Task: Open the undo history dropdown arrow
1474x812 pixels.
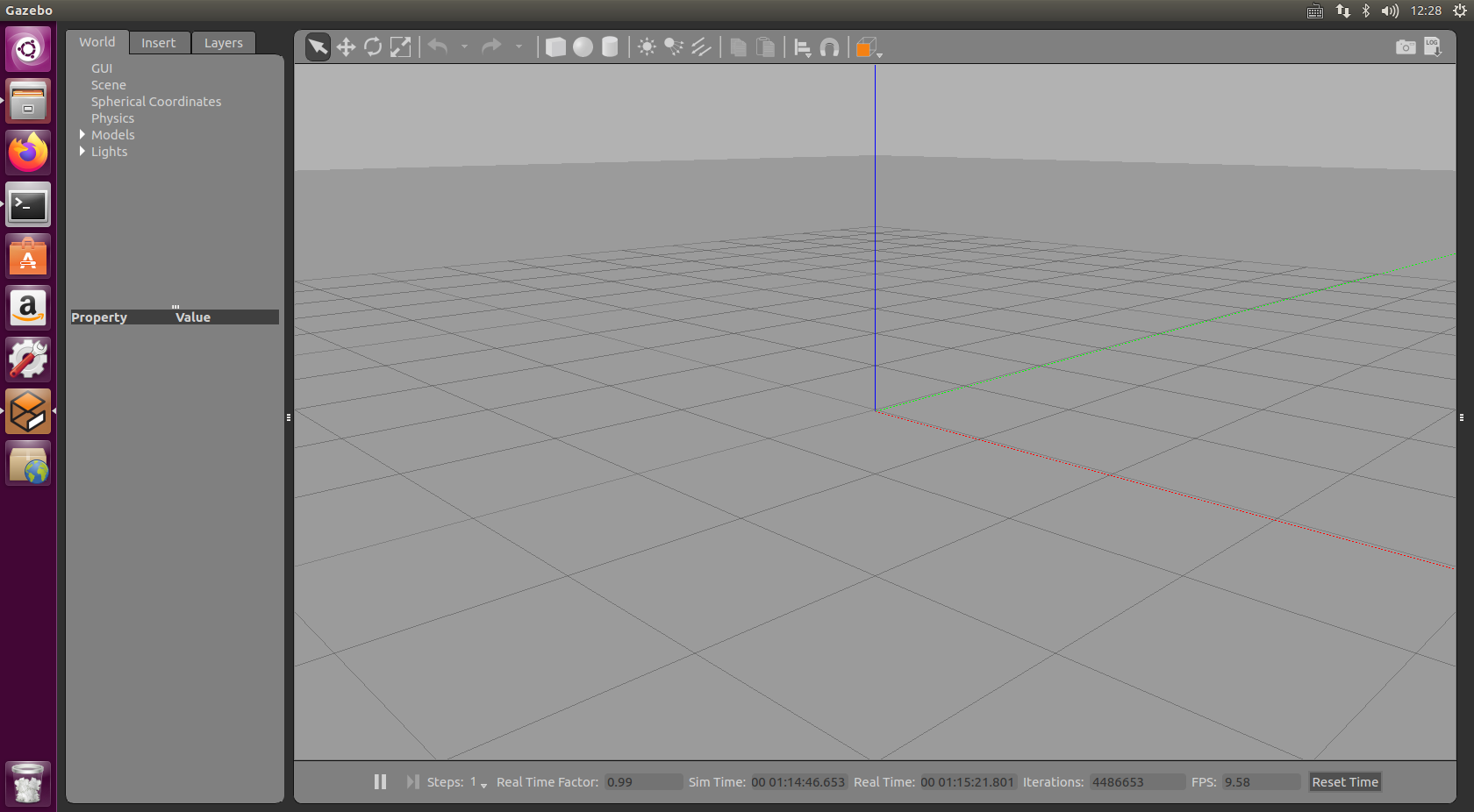Action: point(464,46)
